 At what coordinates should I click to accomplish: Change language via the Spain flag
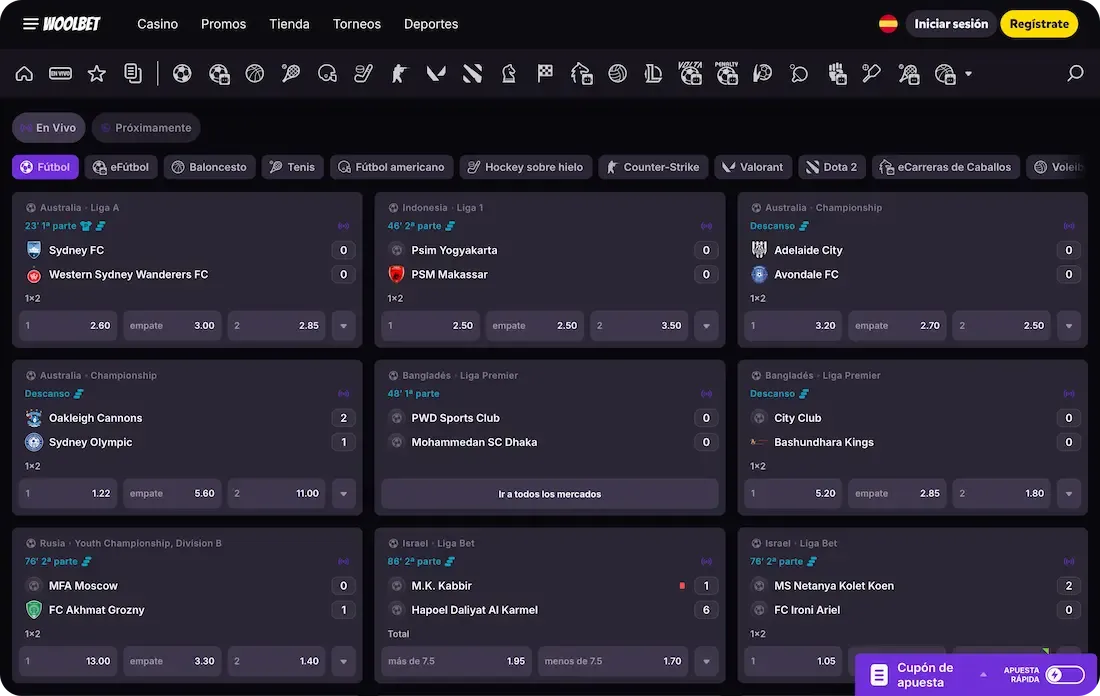[x=888, y=24]
